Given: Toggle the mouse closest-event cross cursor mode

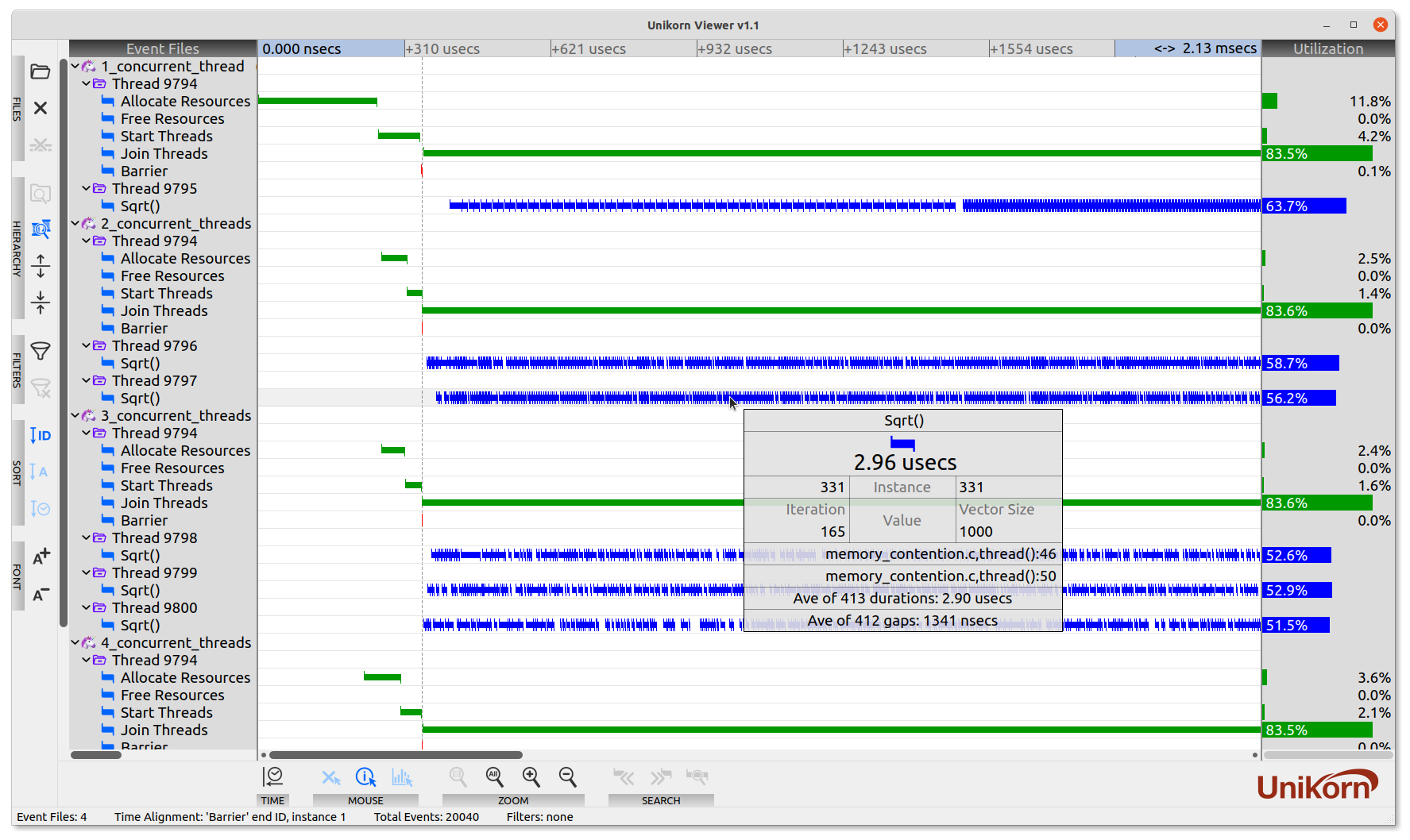Looking at the screenshot, I should pos(330,777).
